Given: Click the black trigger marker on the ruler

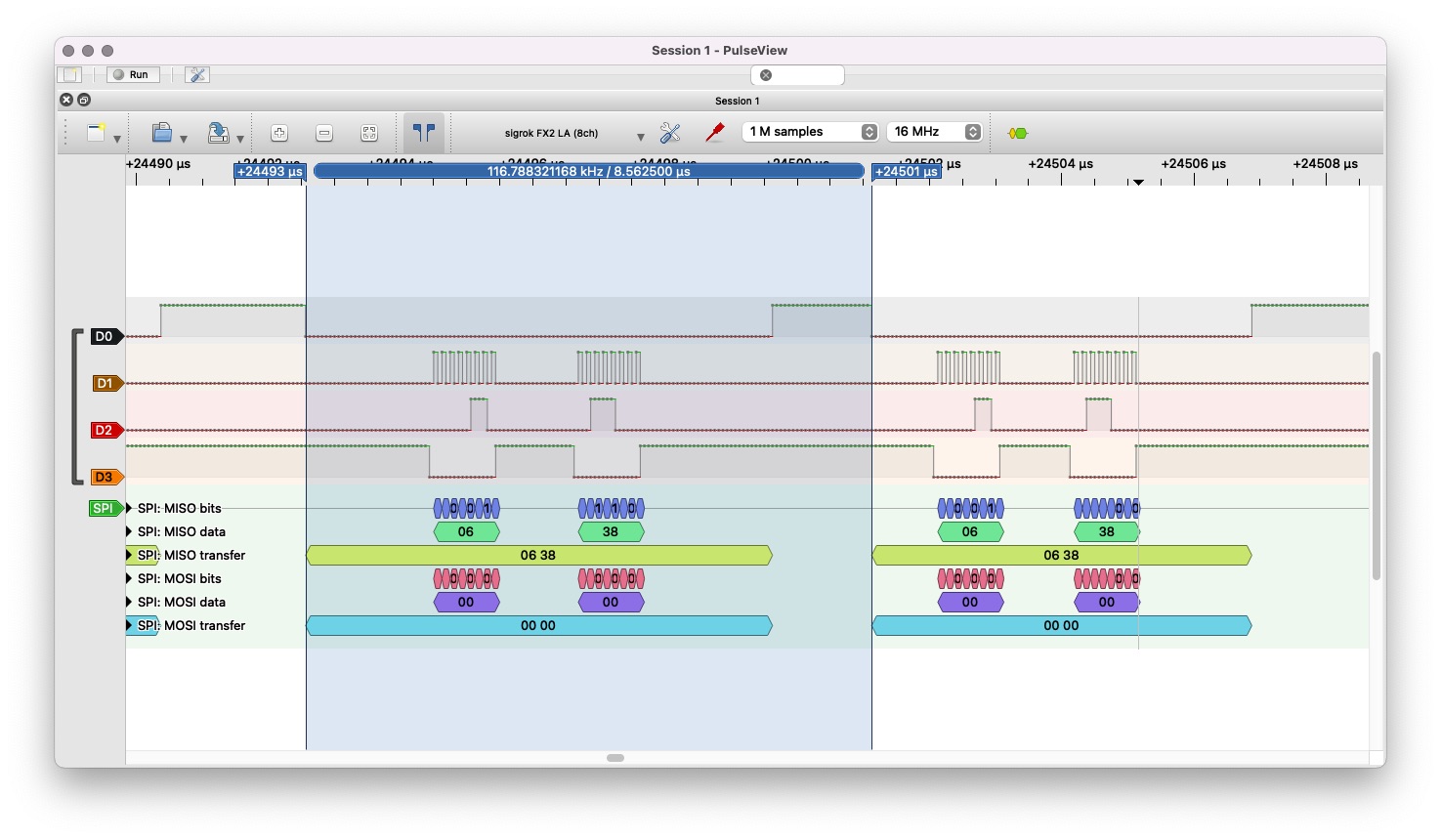Looking at the screenshot, I should [1138, 182].
